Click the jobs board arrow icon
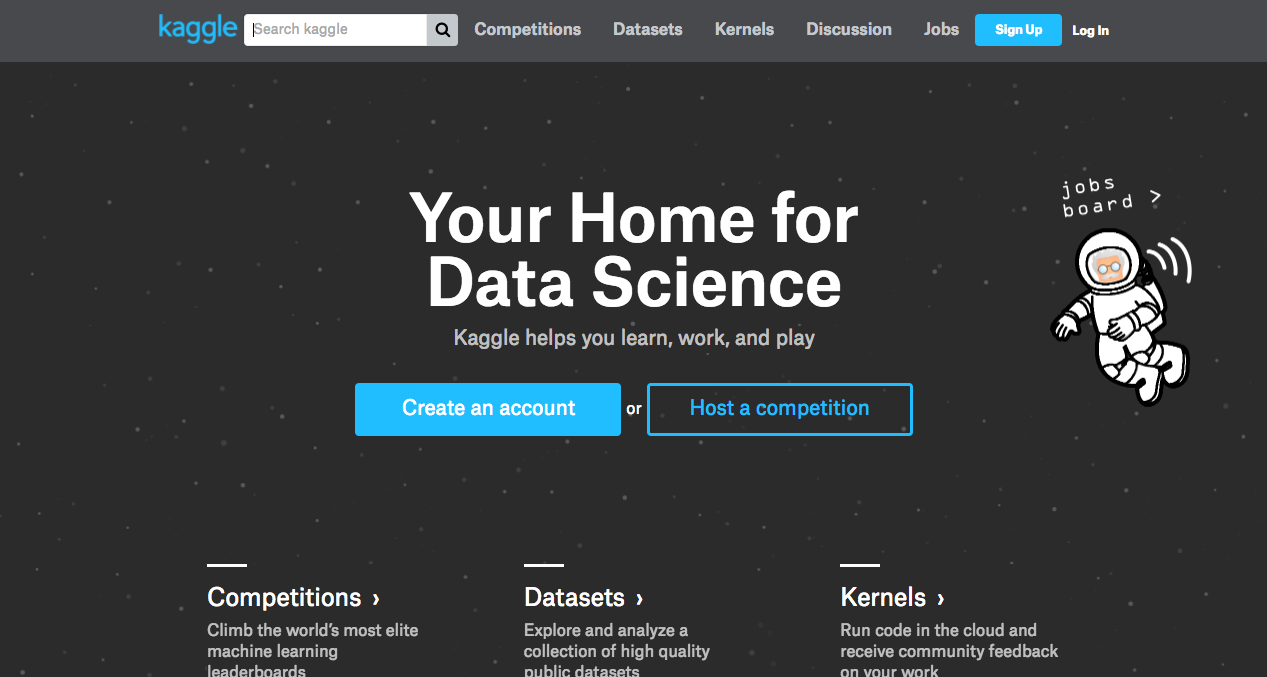The width and height of the screenshot is (1267, 677). pyautogui.click(x=1156, y=197)
